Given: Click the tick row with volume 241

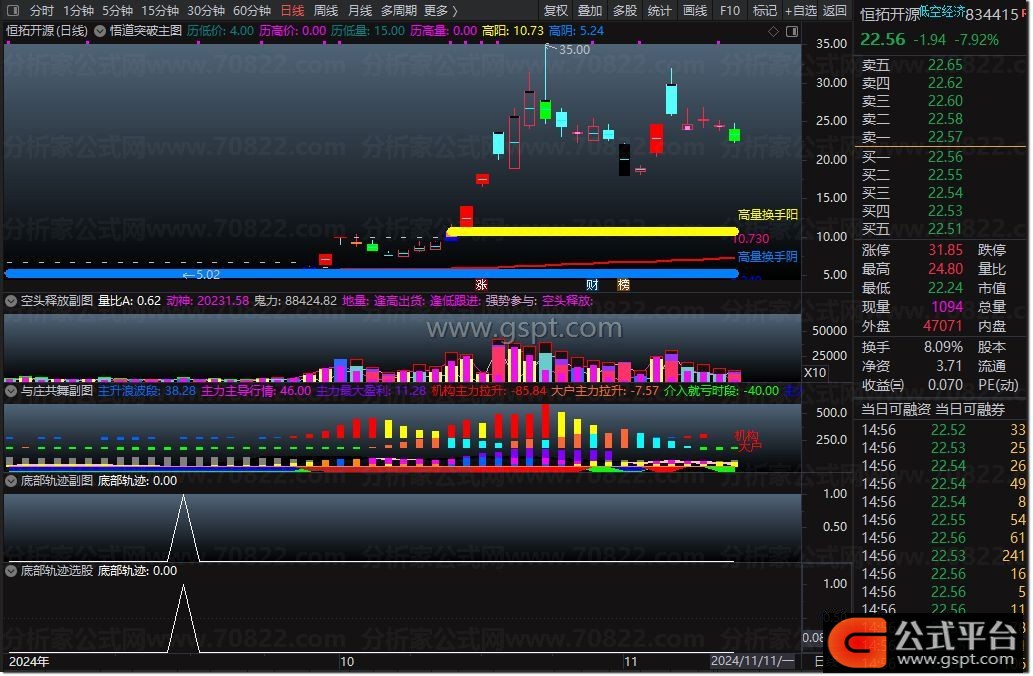Looking at the screenshot, I should (943, 556).
